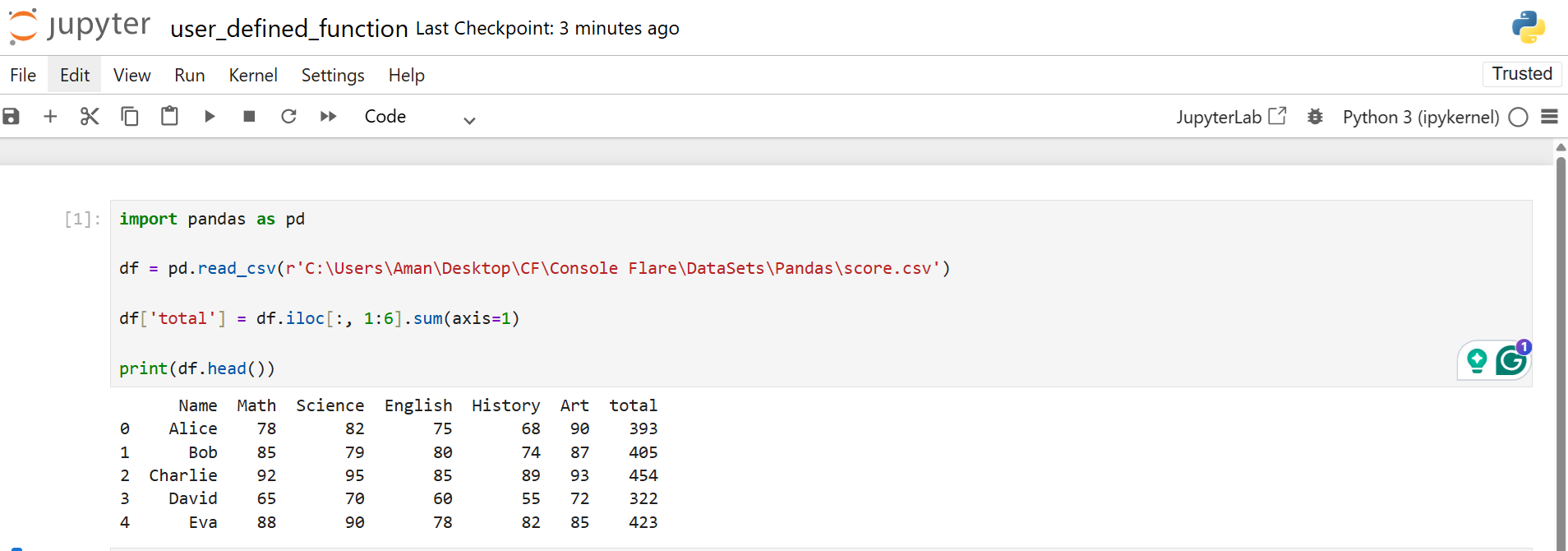
Task: Click the save notebook icon
Action: pyautogui.click(x=11, y=117)
